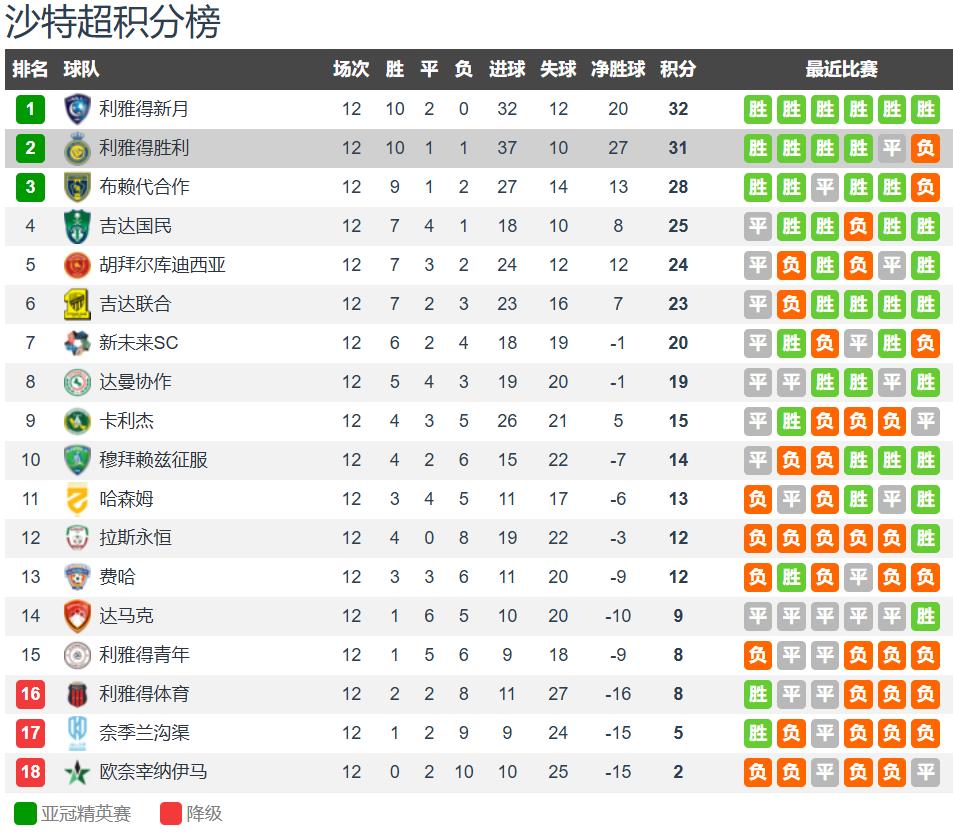Click the 利雅得新月 club crest icon

pyautogui.click(x=77, y=109)
